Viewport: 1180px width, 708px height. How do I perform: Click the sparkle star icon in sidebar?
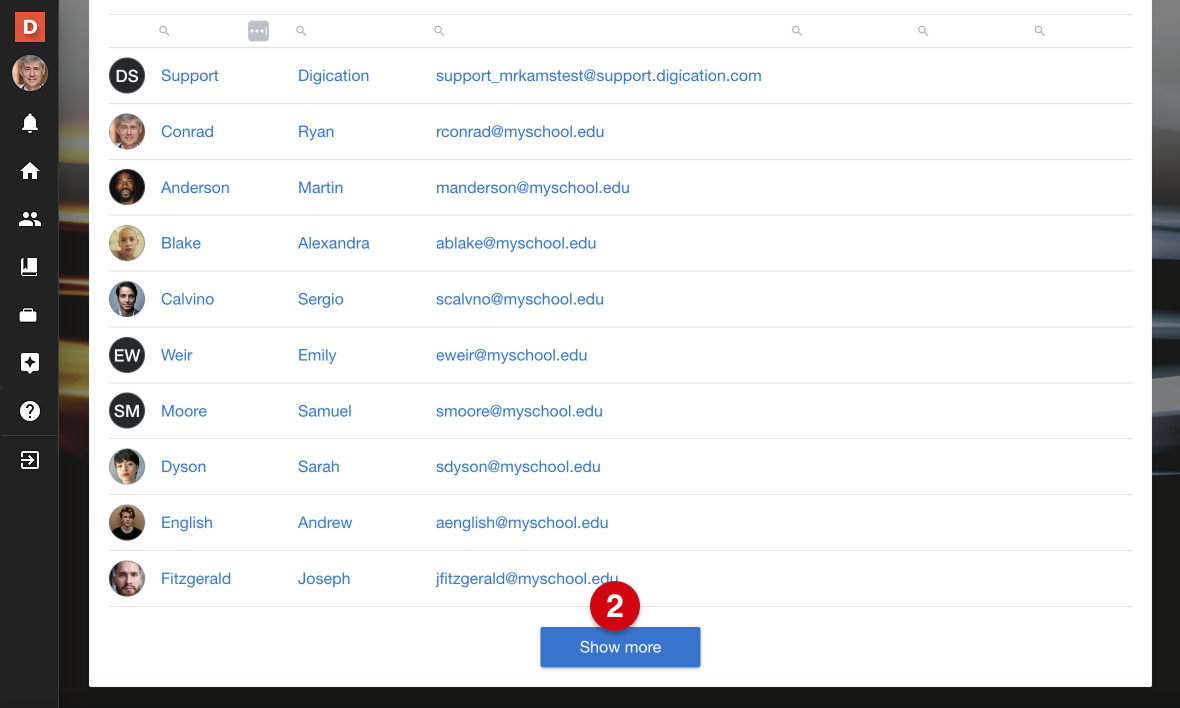pyautogui.click(x=29, y=363)
